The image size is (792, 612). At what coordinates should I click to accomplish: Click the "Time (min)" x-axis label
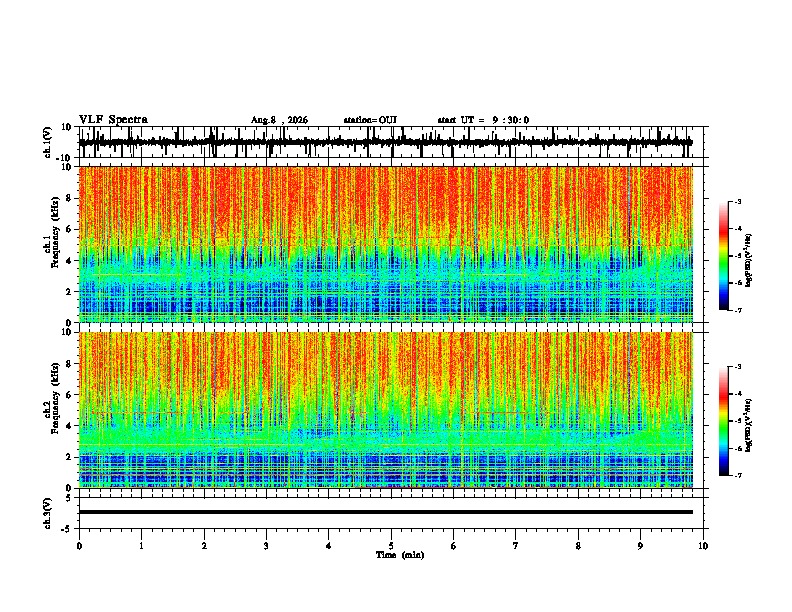(400, 555)
